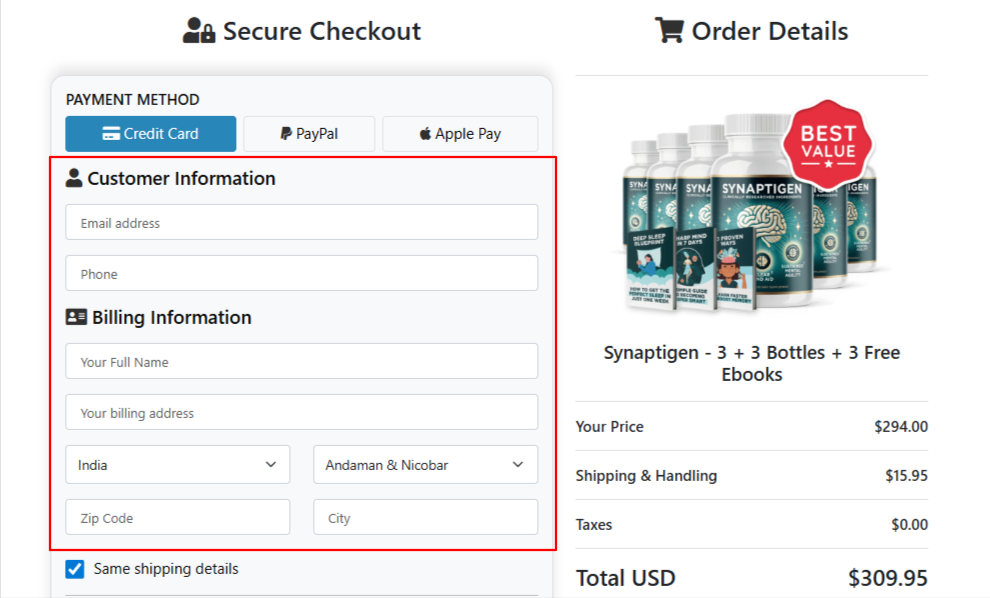Click the PayPal logo icon
Image resolution: width=990 pixels, height=598 pixels.
[x=286, y=134]
